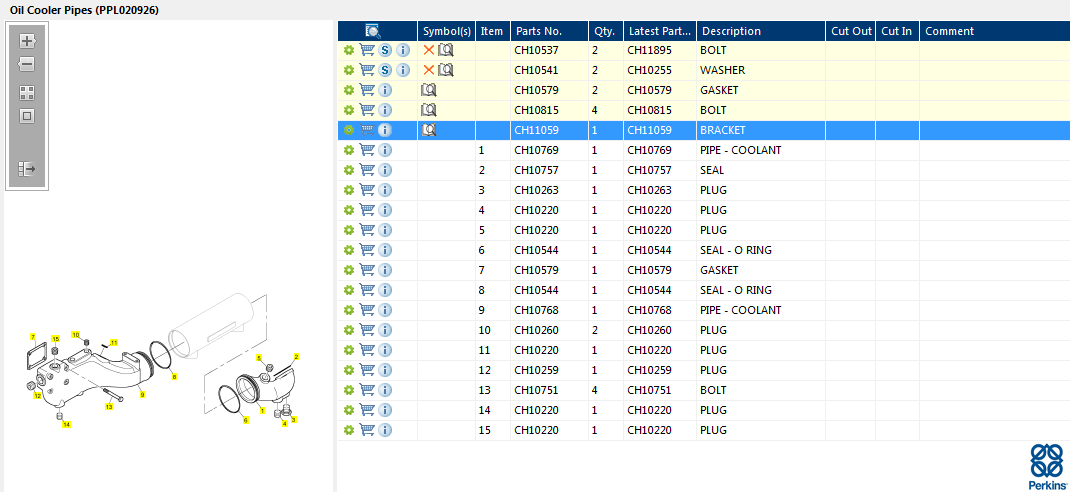1070x492 pixels.
Task: Click the search icon in table header
Action: tap(373, 31)
